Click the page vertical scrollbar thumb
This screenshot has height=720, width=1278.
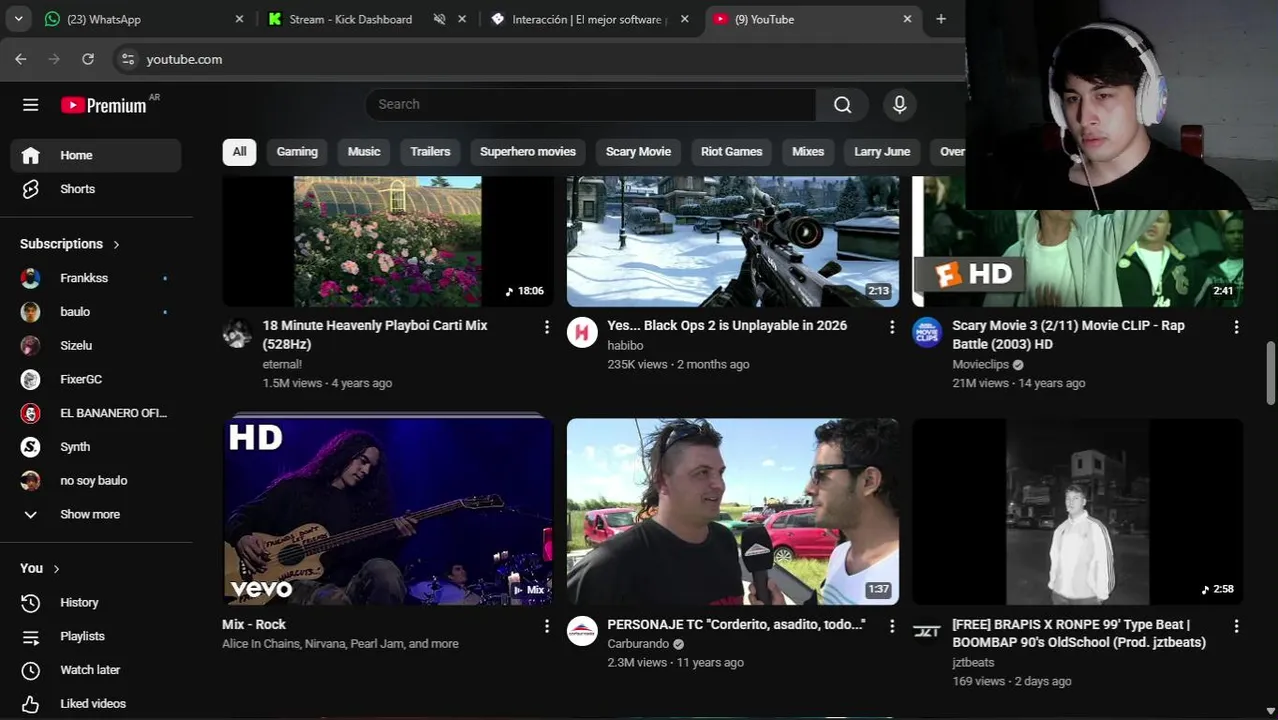[x=1271, y=372]
